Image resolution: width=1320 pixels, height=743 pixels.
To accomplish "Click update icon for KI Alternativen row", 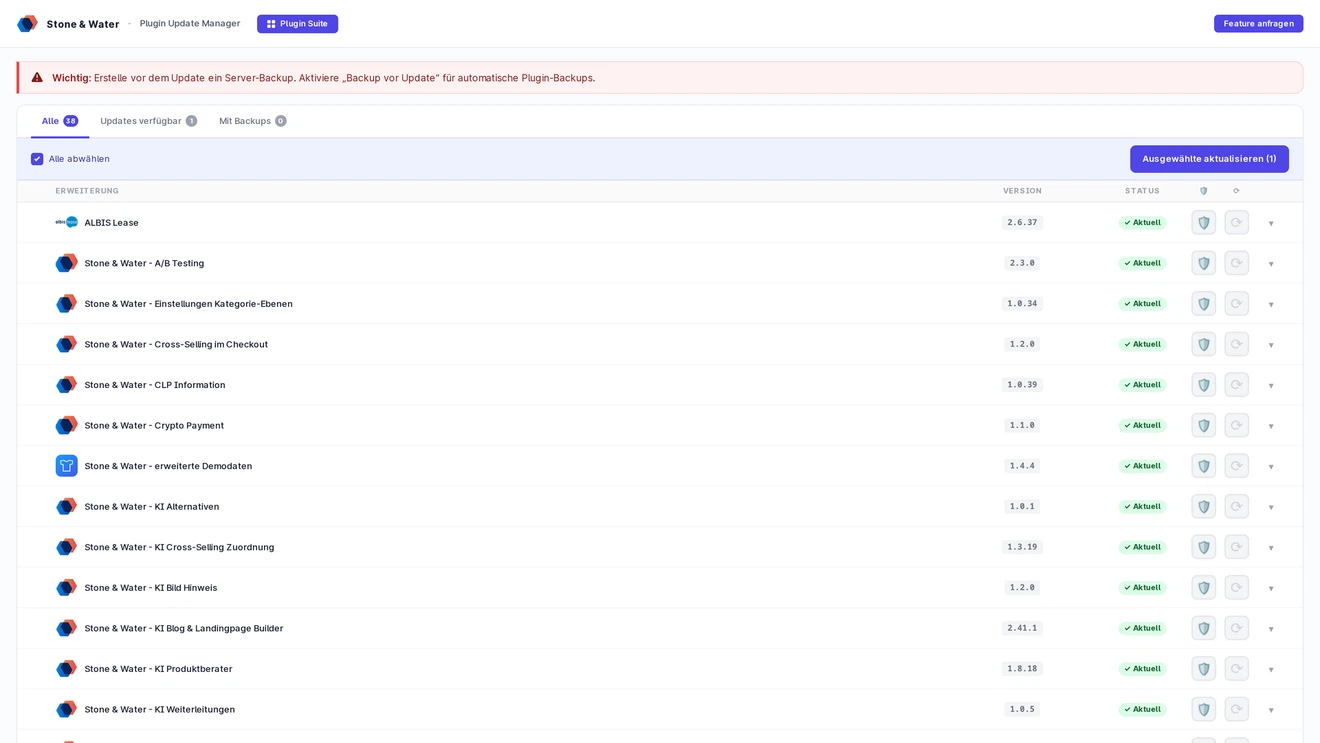I will pos(1237,507).
